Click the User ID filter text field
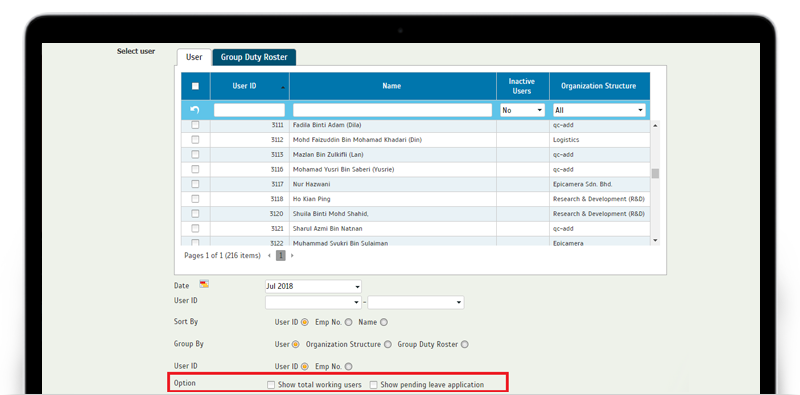The width and height of the screenshot is (800, 395). pos(249,110)
